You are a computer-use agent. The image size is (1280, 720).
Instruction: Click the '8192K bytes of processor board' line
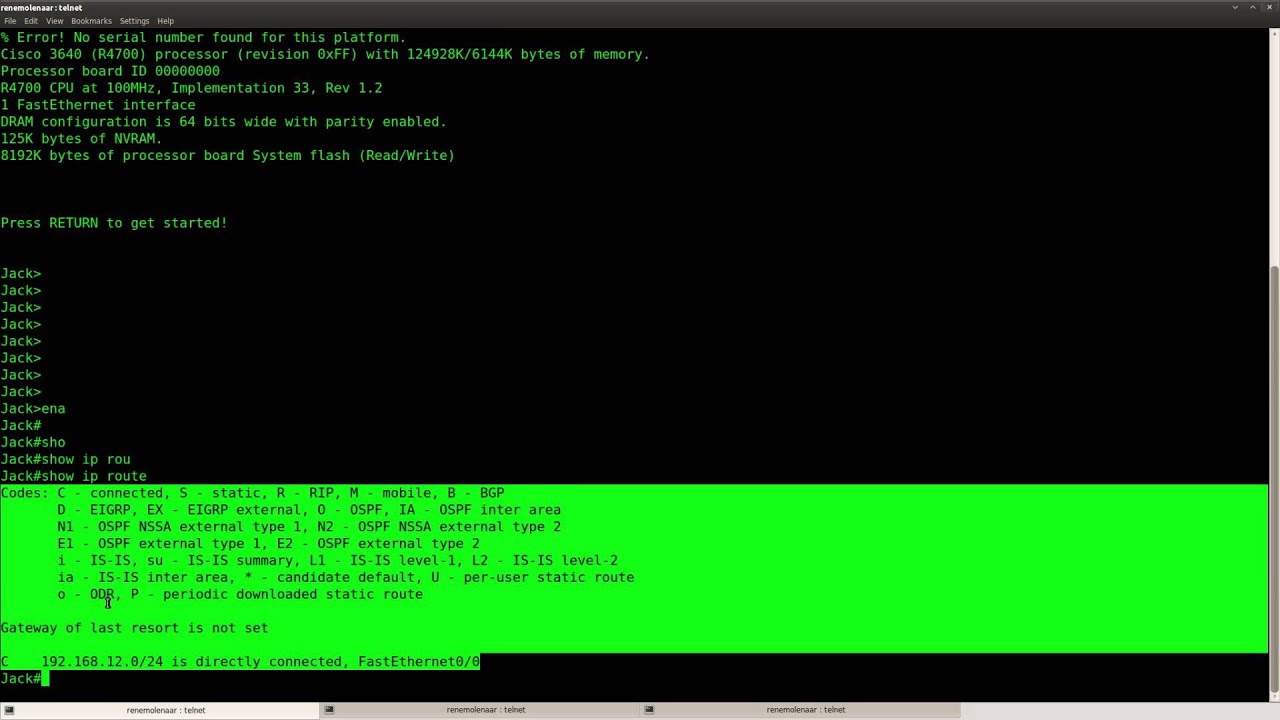(x=228, y=156)
